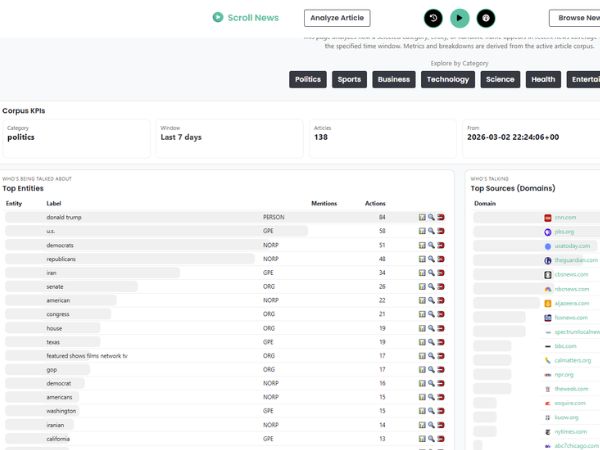The height and width of the screenshot is (450, 600).
Task: Click the magnifier icon in iran row
Action: [x=431, y=272]
